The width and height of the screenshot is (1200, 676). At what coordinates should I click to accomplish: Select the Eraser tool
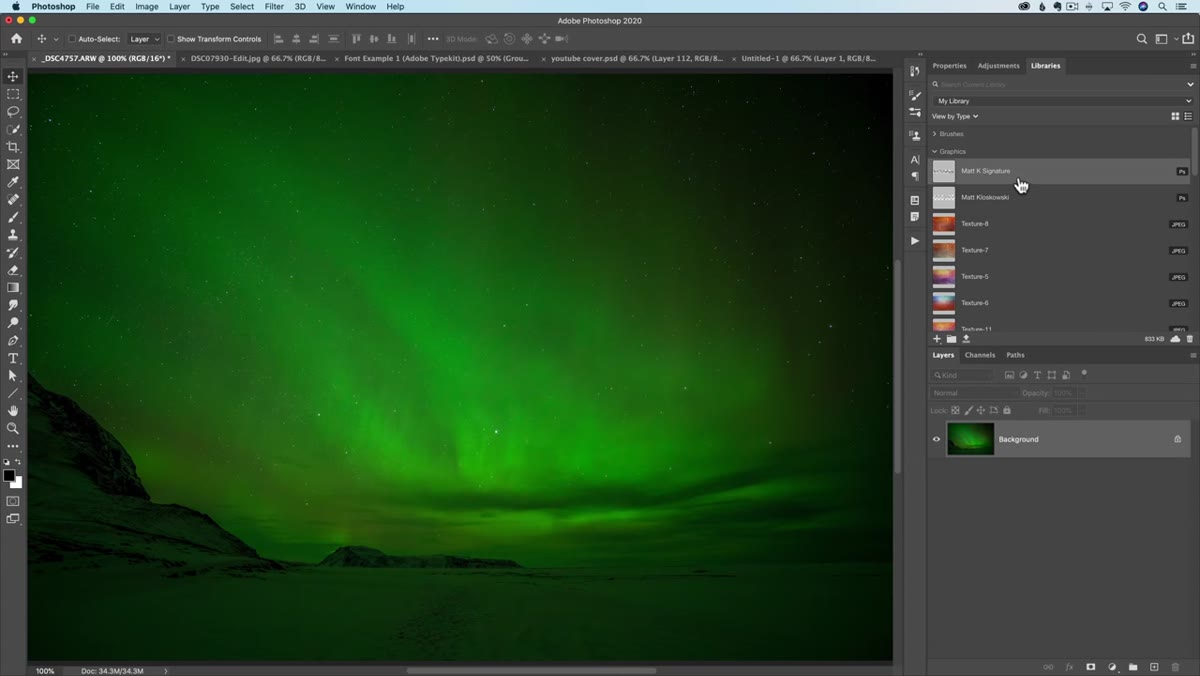click(13, 270)
